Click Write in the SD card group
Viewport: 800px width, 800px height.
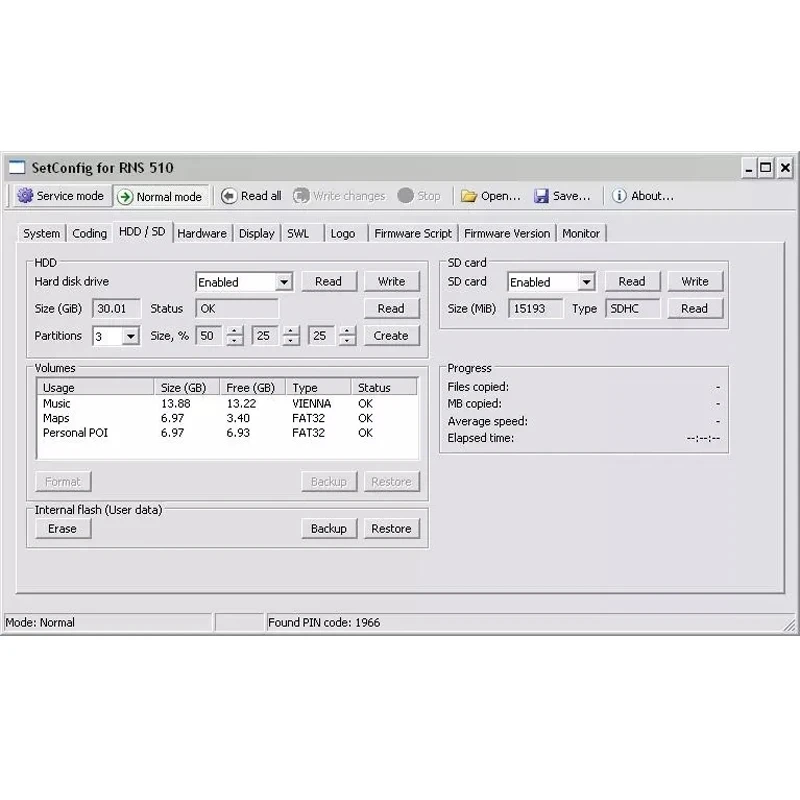point(695,282)
